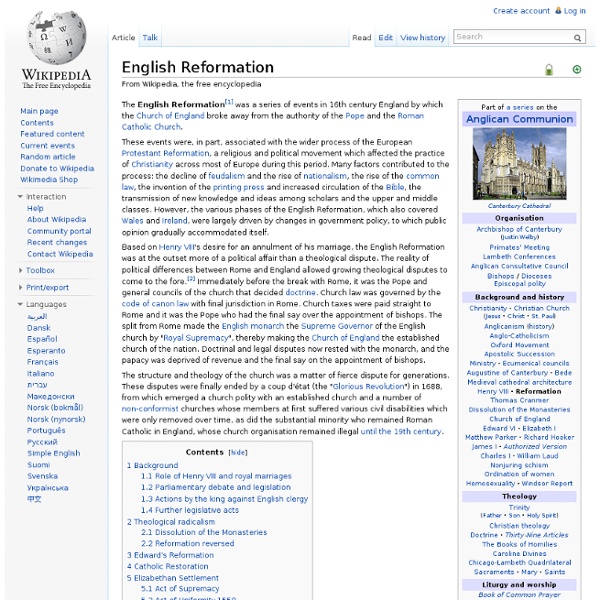The image size is (600, 600).
Task: Open the Help link
Action: click(x=35, y=208)
